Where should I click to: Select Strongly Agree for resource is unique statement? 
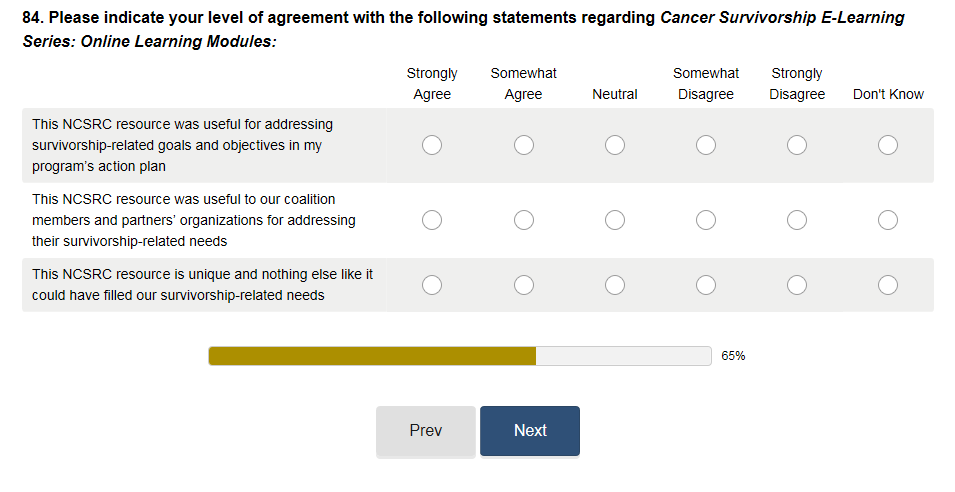pos(432,286)
